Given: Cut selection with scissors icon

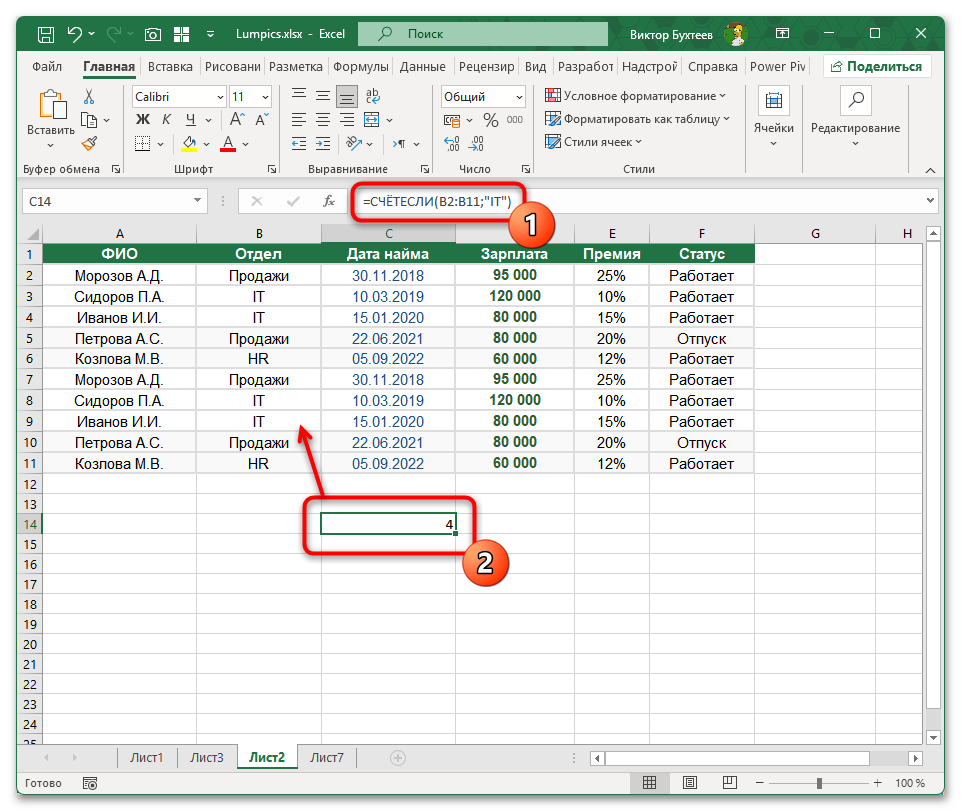Looking at the screenshot, I should tap(89, 96).
